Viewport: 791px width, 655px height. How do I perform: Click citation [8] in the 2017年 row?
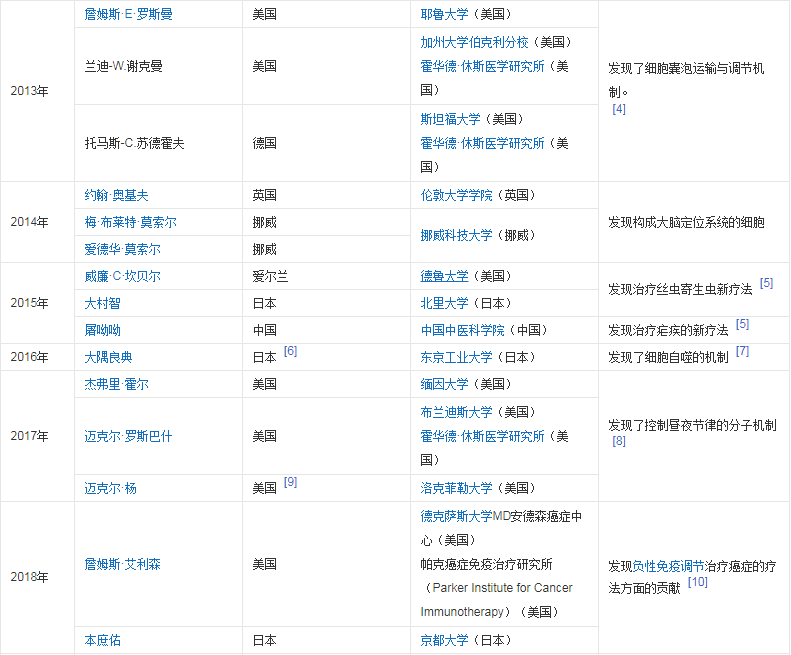tap(619, 441)
